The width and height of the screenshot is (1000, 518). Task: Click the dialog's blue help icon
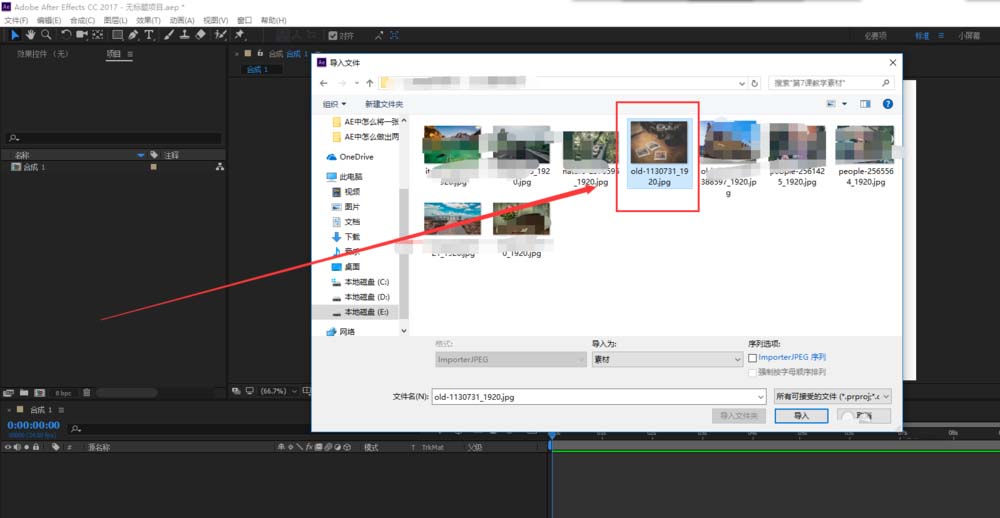point(887,103)
